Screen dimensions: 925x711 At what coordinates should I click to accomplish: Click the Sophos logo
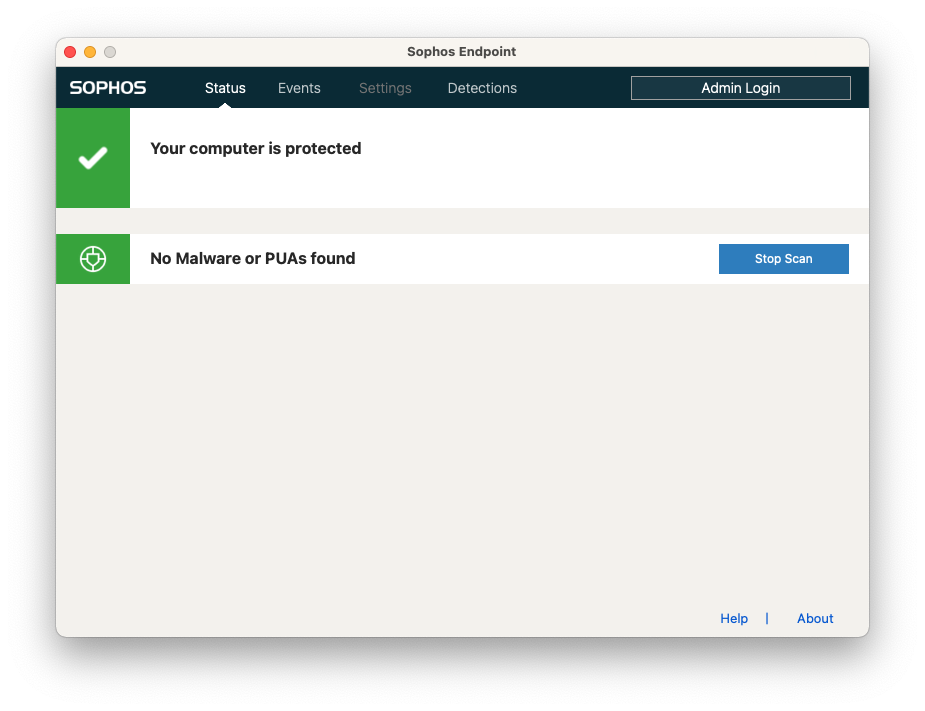[108, 88]
